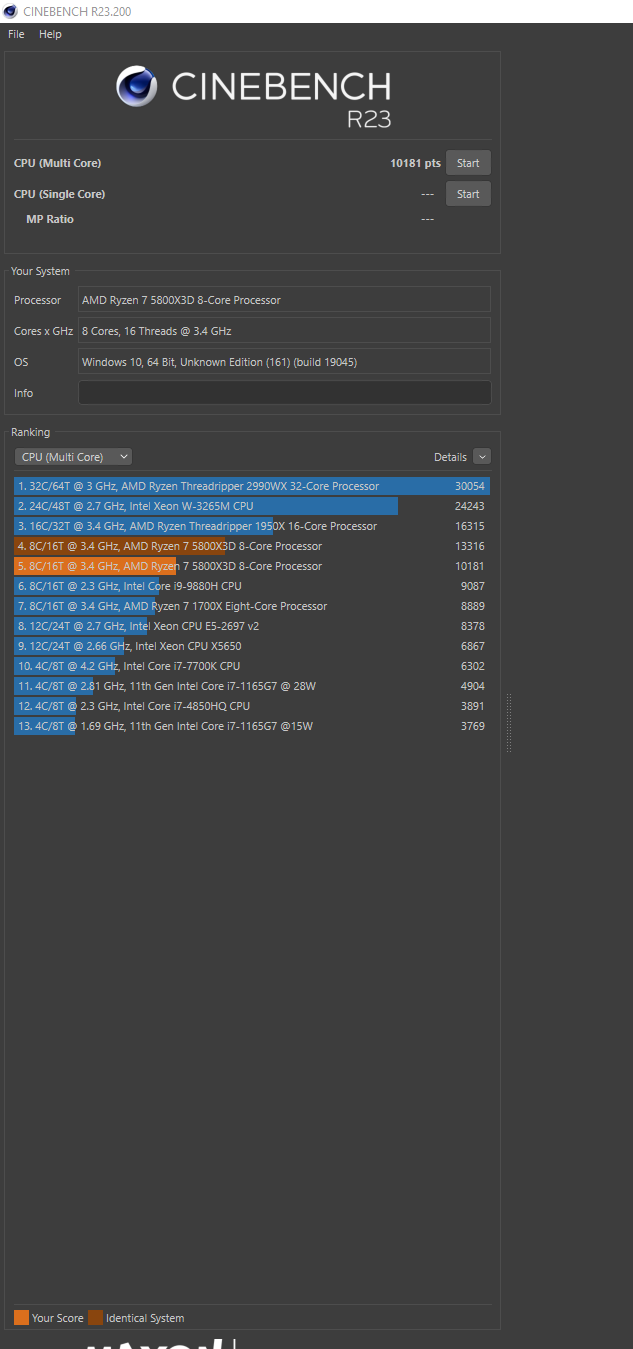
Task: Start the CPU Multi Core test
Action: (468, 163)
